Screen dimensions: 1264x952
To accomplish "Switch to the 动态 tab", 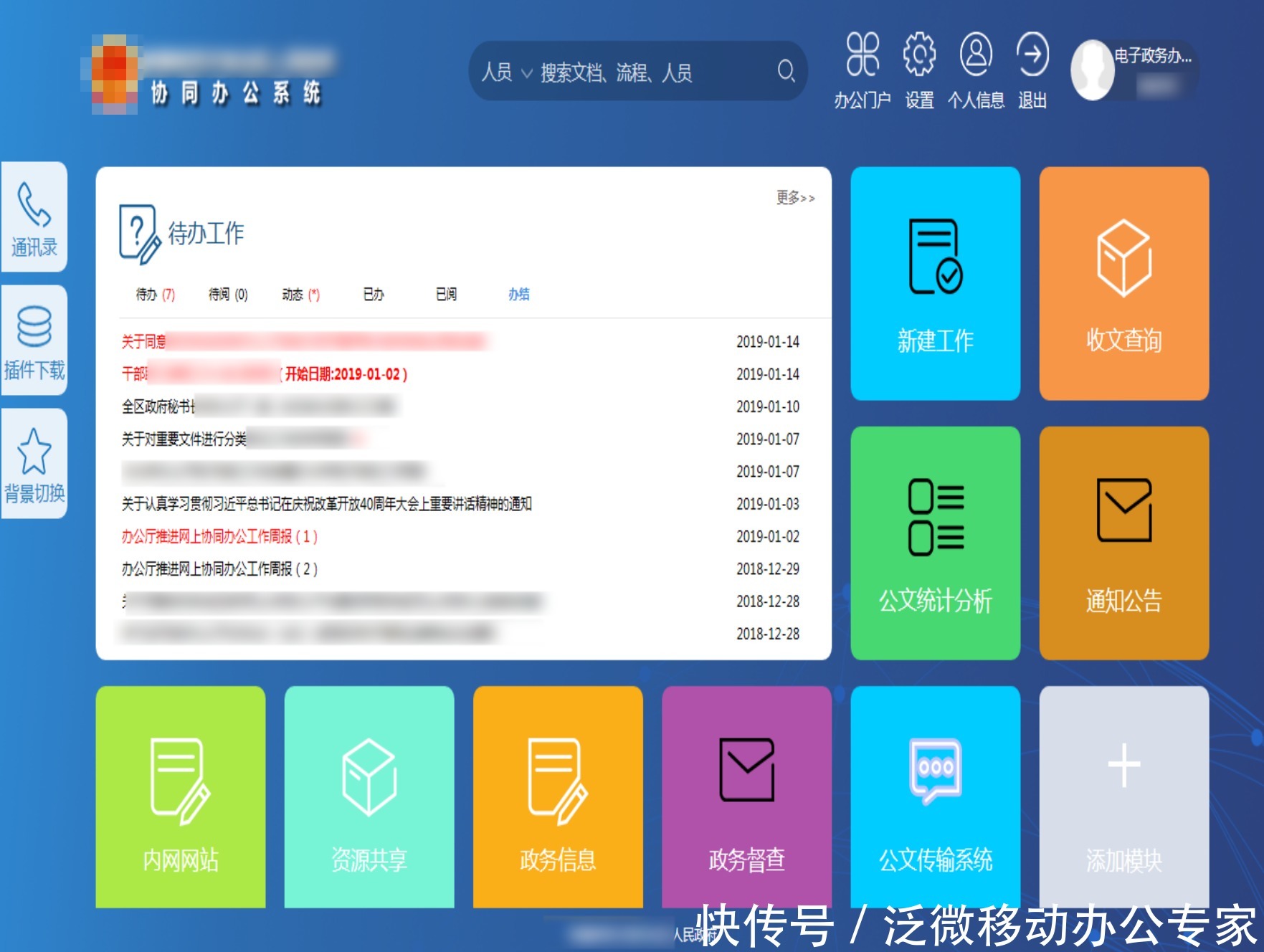I will (301, 295).
